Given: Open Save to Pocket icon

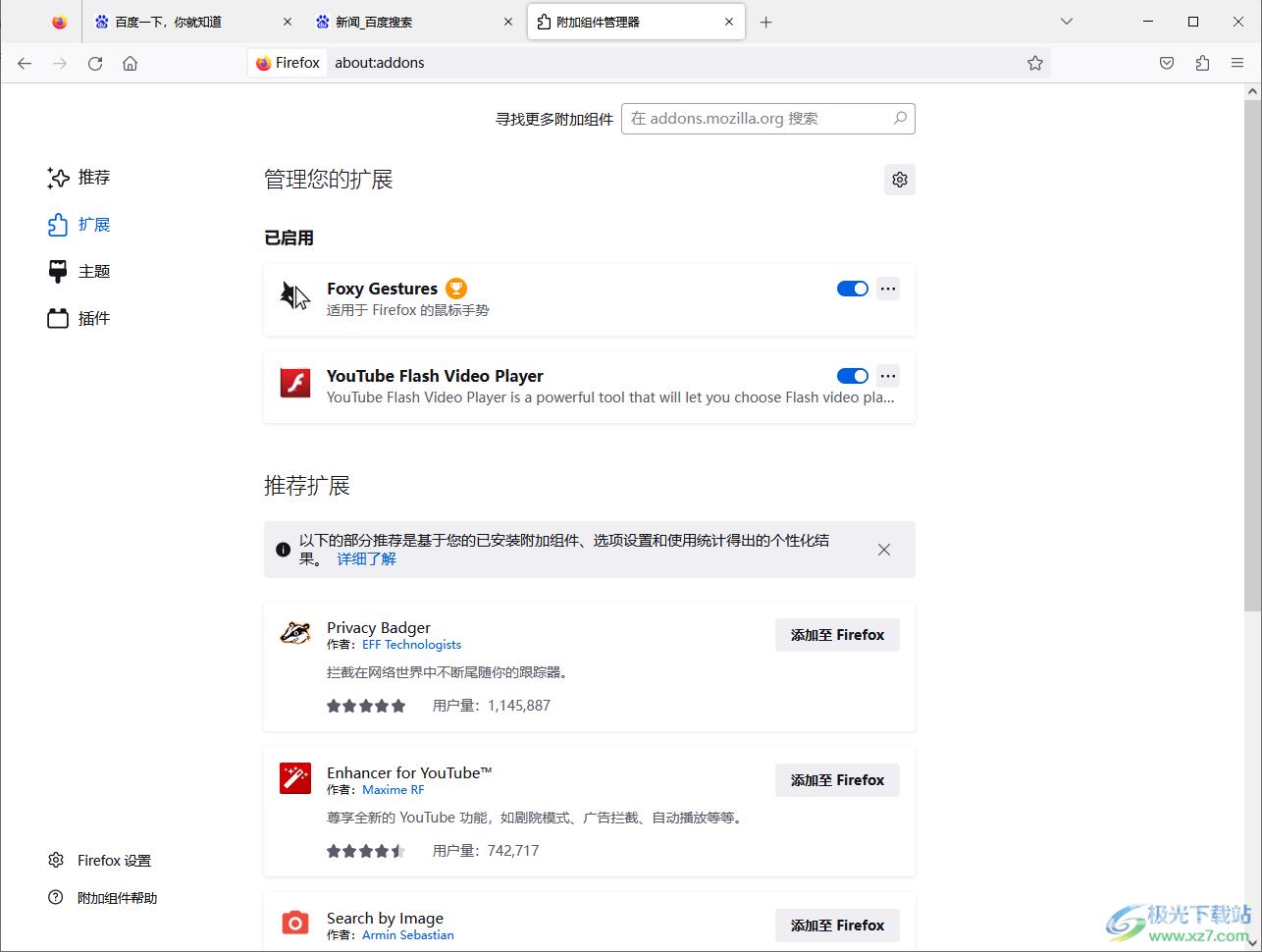Looking at the screenshot, I should click(x=1167, y=63).
